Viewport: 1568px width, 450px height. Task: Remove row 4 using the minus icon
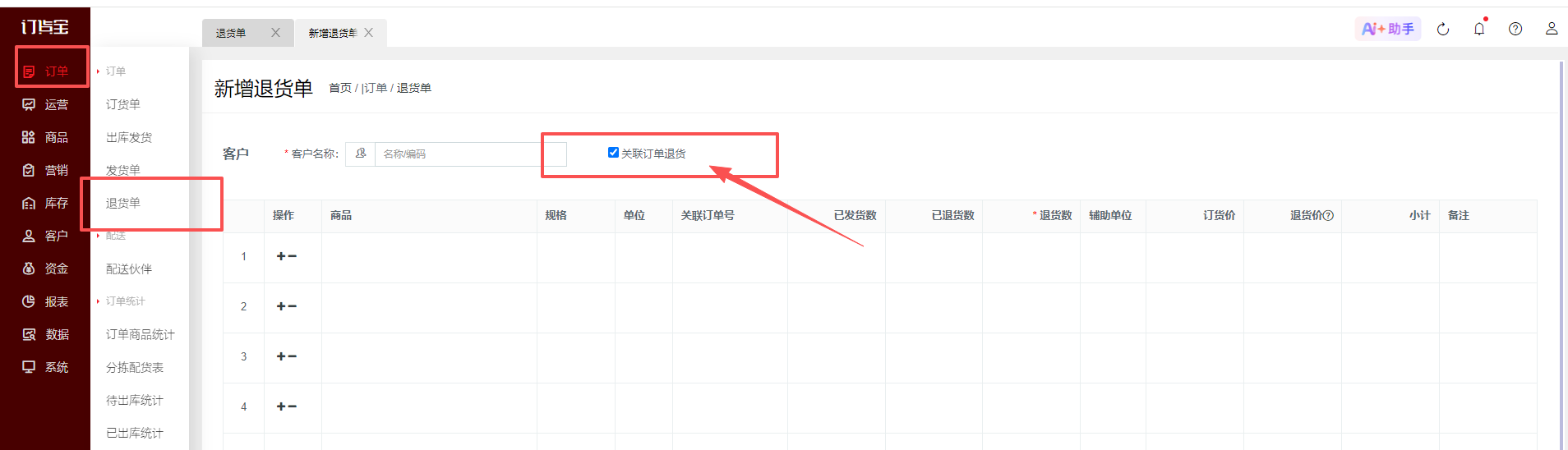293,406
